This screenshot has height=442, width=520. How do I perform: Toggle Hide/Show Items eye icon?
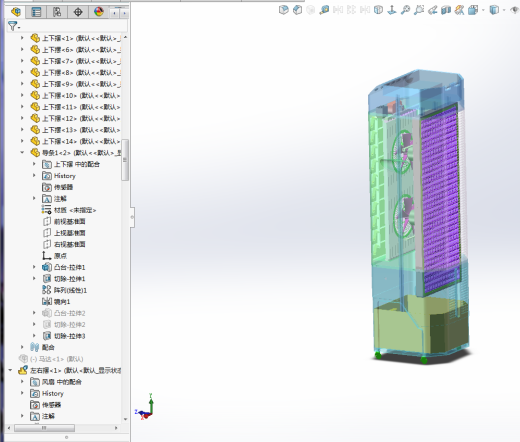click(x=515, y=10)
